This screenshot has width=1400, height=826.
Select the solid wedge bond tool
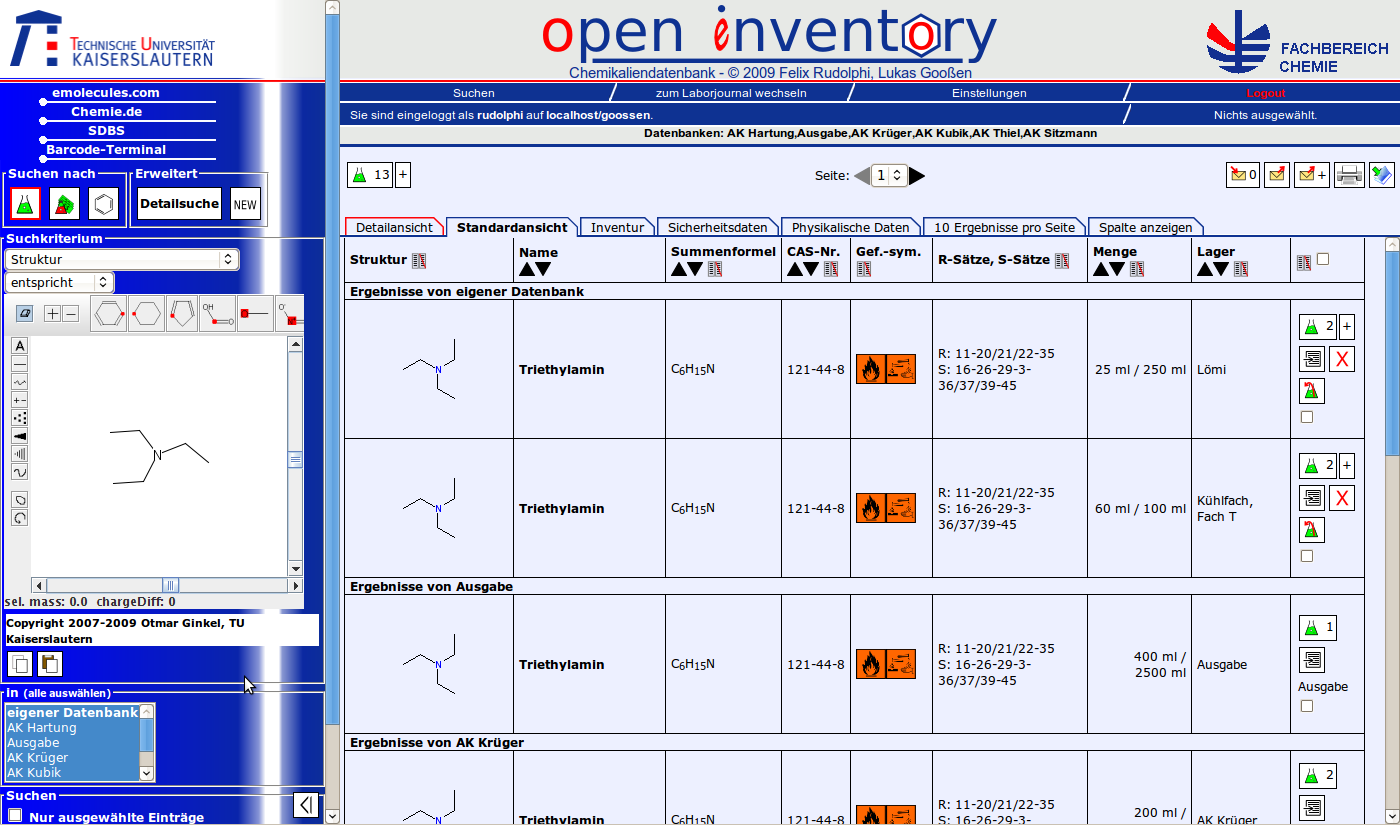click(20, 436)
